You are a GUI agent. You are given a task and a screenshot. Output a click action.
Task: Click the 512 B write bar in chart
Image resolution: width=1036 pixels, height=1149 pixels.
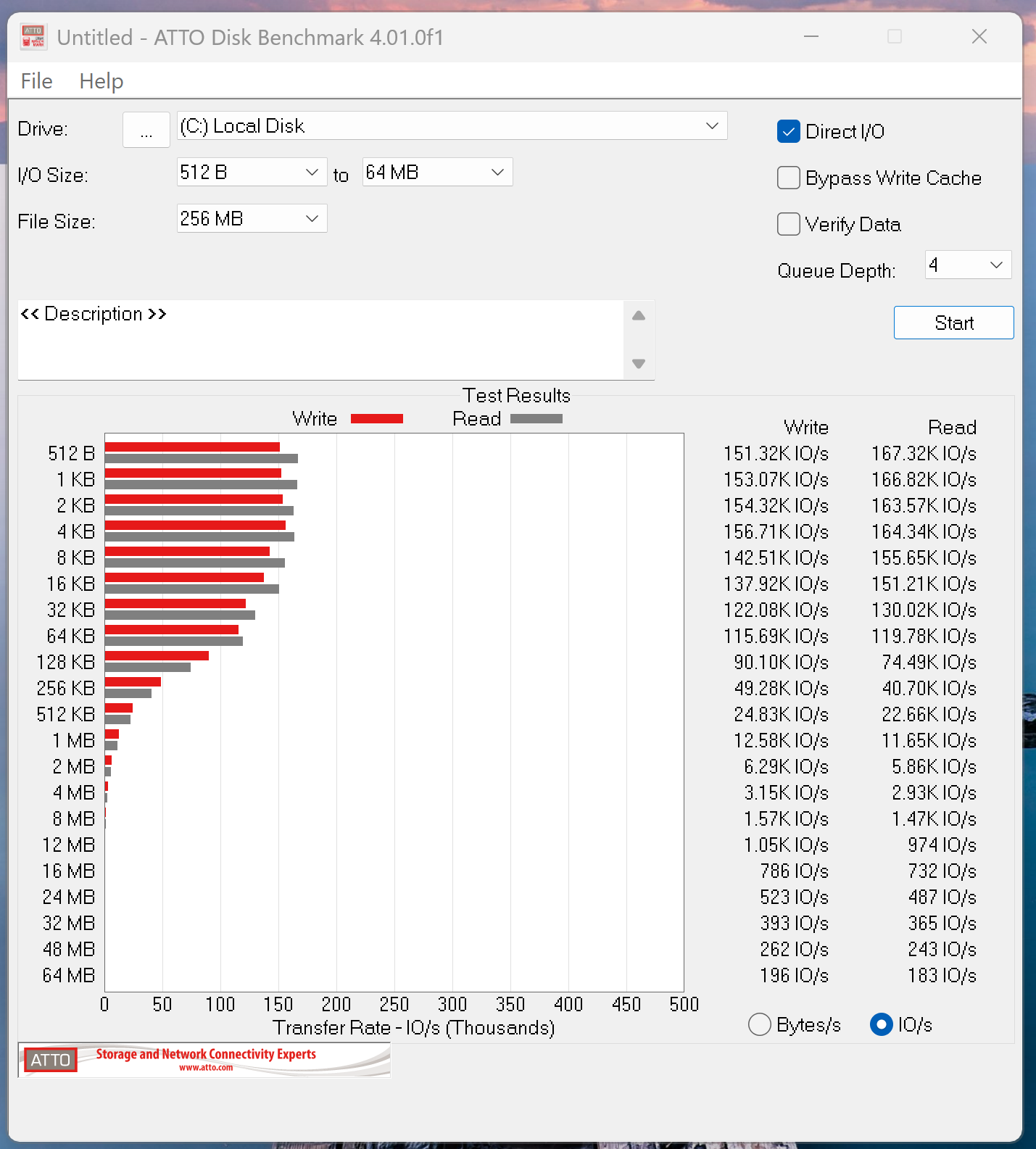pos(192,447)
